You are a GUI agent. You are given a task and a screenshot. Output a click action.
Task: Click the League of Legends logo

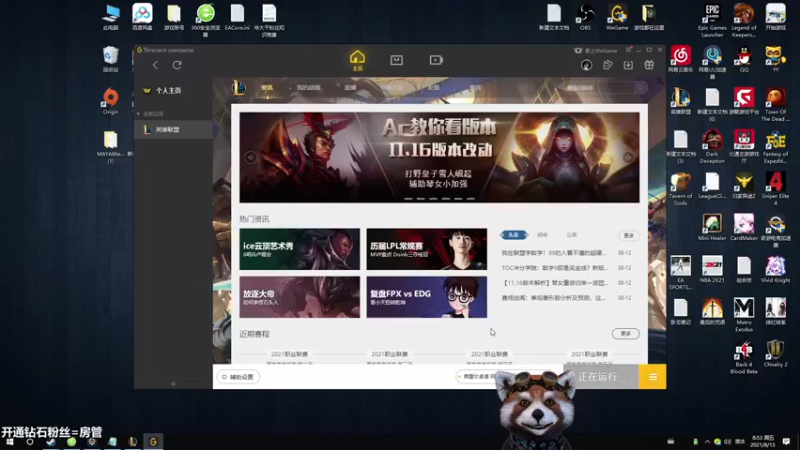pos(239,88)
